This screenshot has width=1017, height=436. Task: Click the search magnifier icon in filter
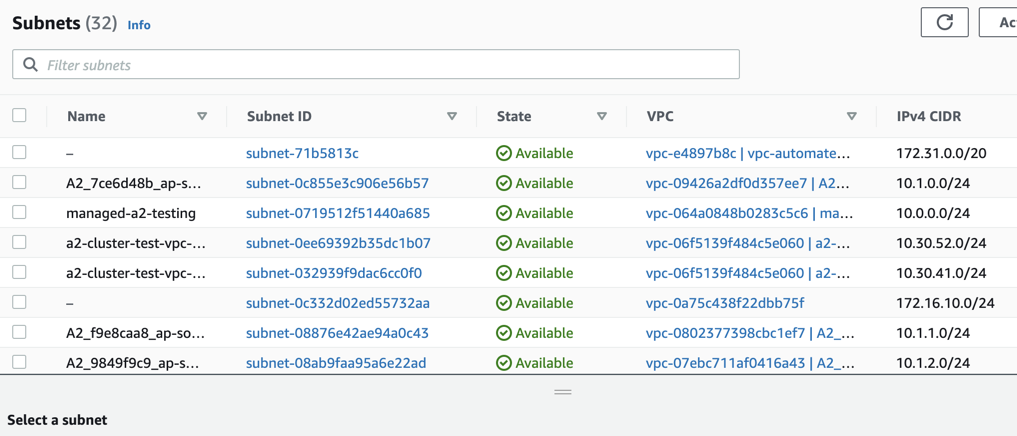point(31,65)
